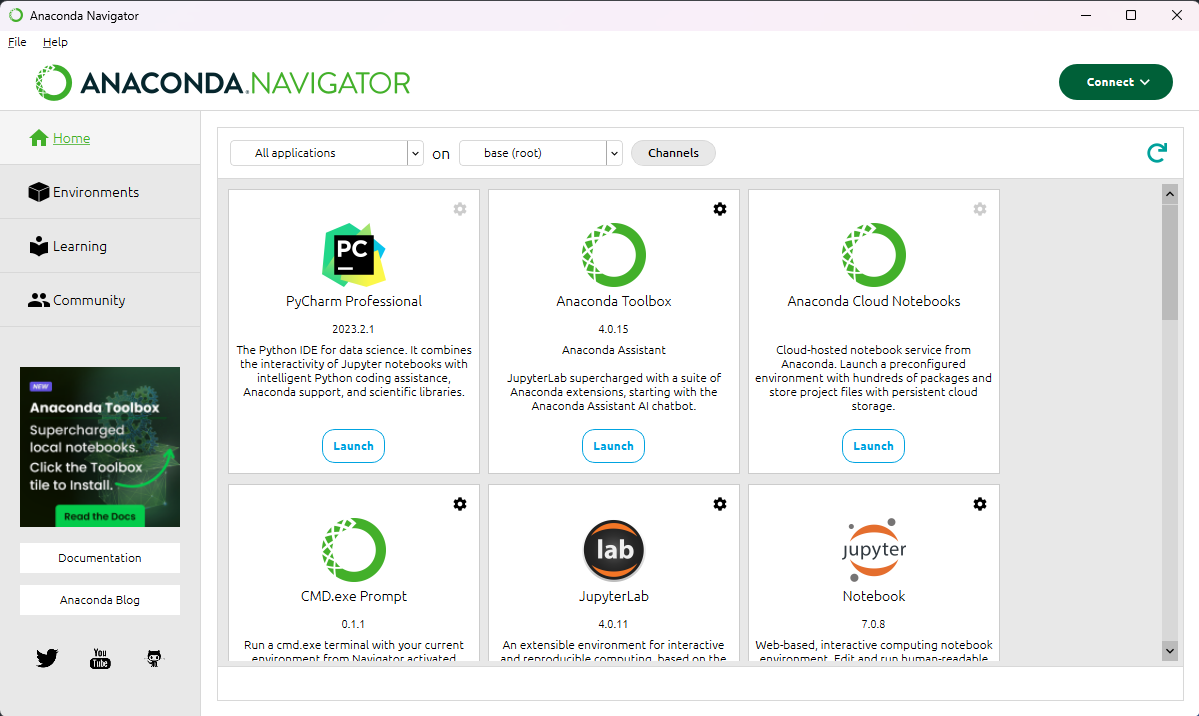Switch to the Community tab

(100, 301)
